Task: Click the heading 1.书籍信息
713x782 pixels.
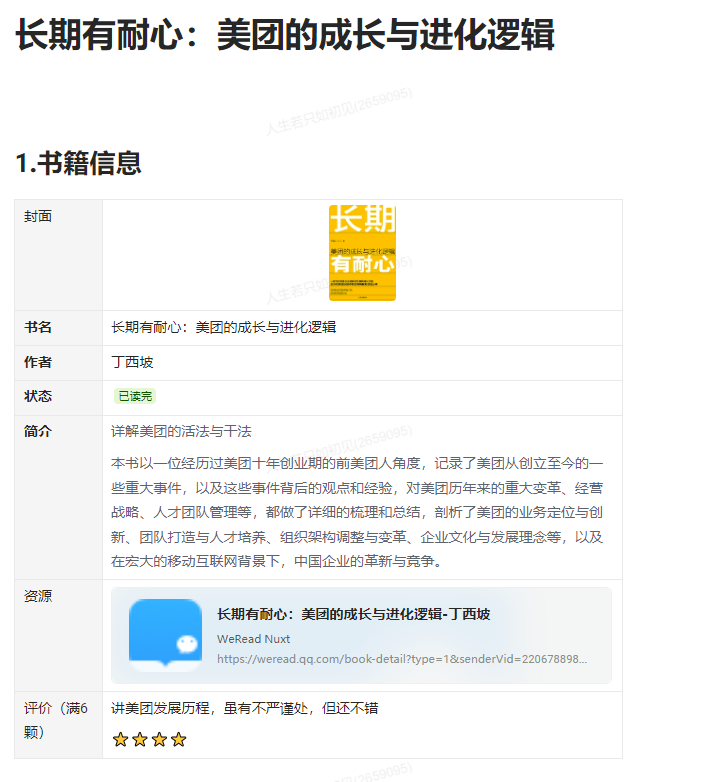Action: pos(78,163)
